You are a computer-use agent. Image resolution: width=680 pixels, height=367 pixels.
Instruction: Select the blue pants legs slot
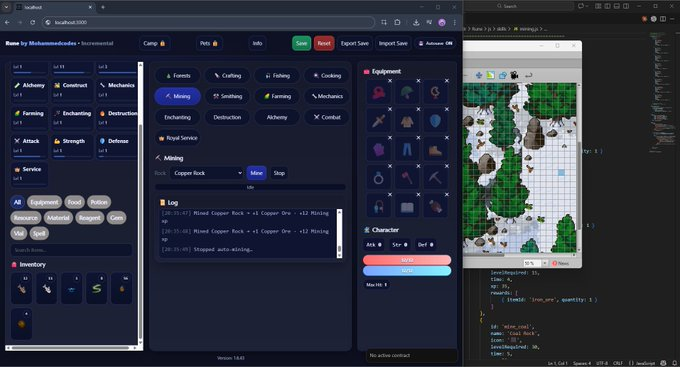(x=407, y=150)
